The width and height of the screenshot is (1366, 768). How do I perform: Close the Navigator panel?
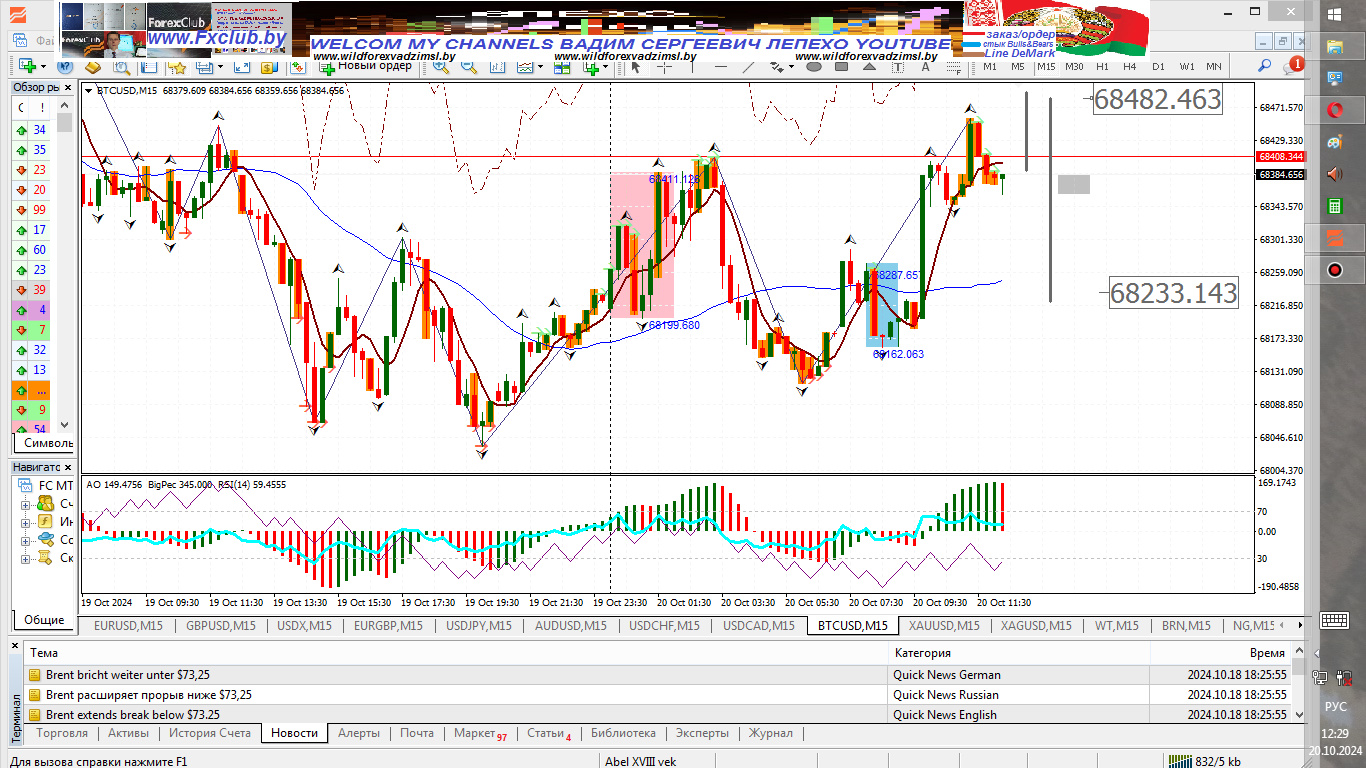tap(68, 467)
